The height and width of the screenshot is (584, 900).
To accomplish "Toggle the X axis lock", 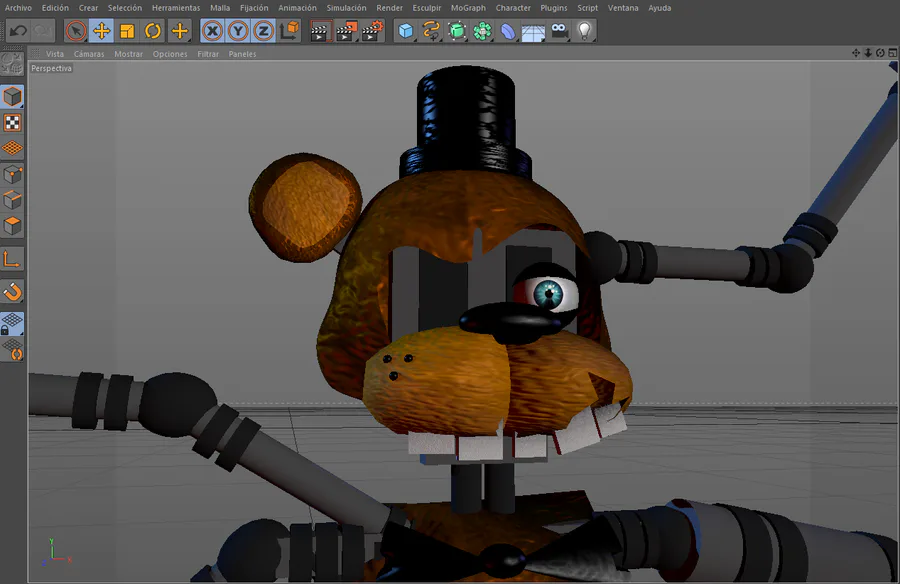I will pos(212,31).
